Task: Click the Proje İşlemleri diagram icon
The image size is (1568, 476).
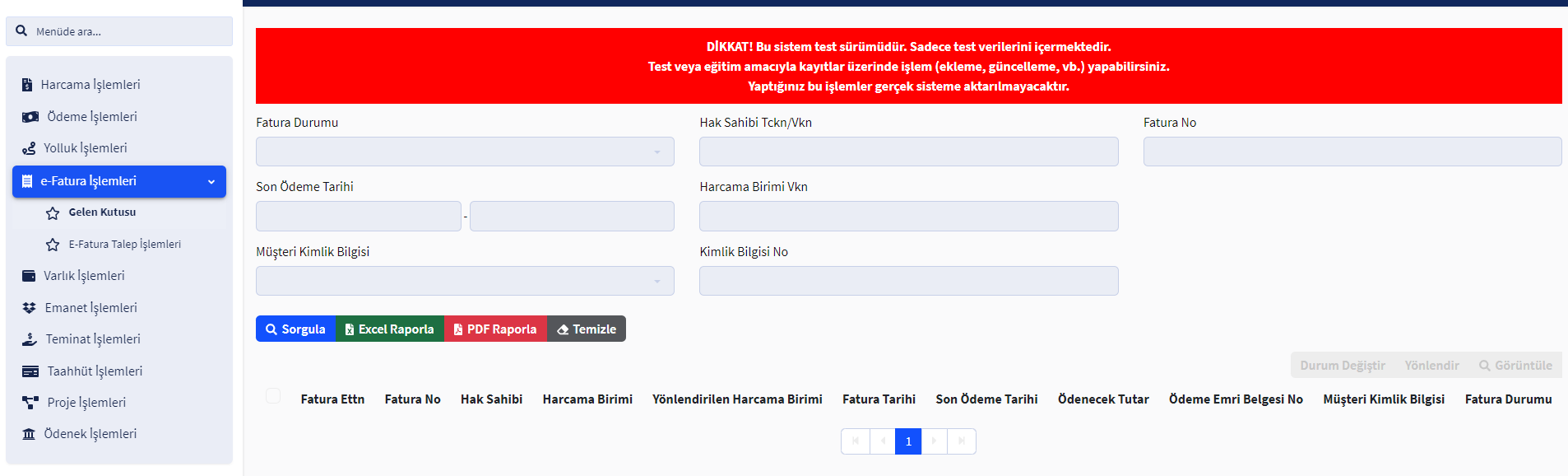Action: [x=30, y=403]
